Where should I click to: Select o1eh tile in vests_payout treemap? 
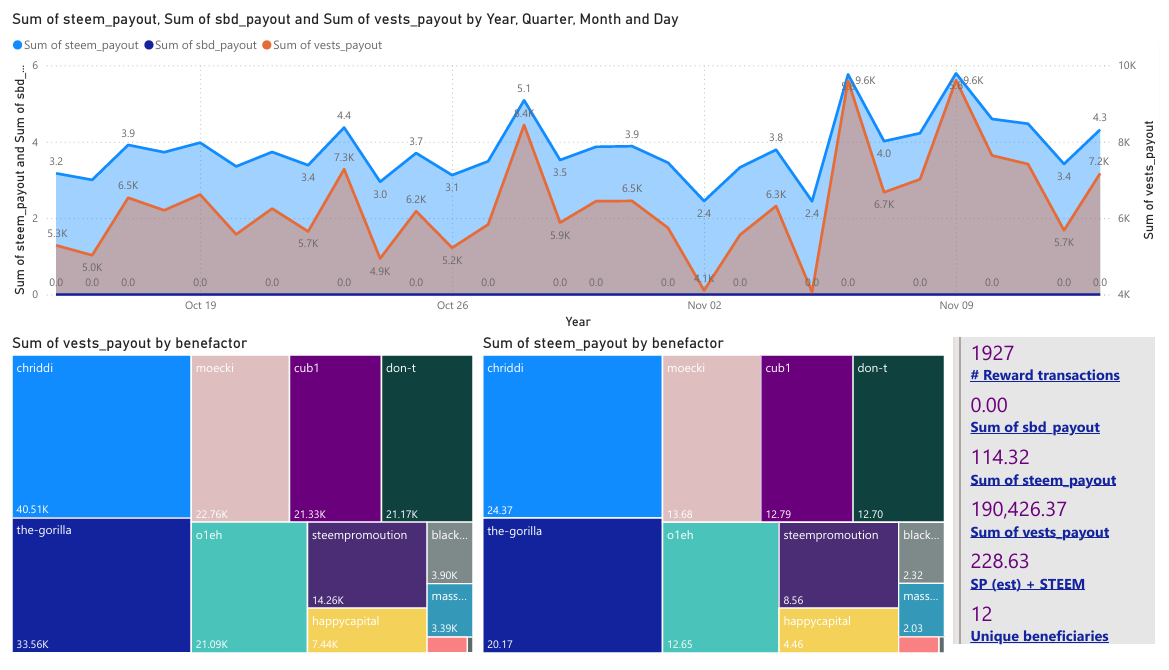tap(249, 588)
